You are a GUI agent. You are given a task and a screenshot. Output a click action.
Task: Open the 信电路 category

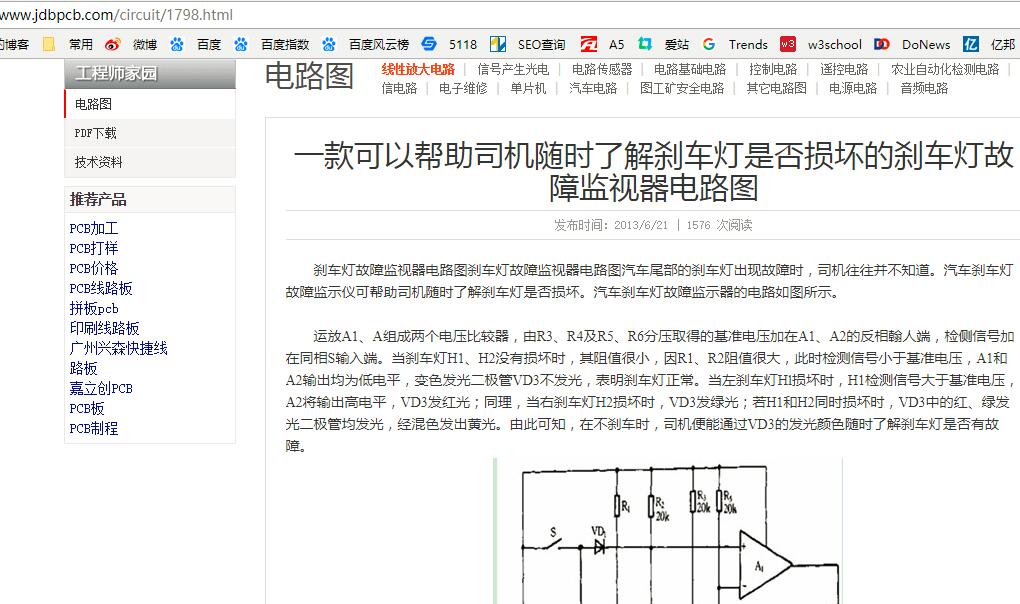[399, 88]
